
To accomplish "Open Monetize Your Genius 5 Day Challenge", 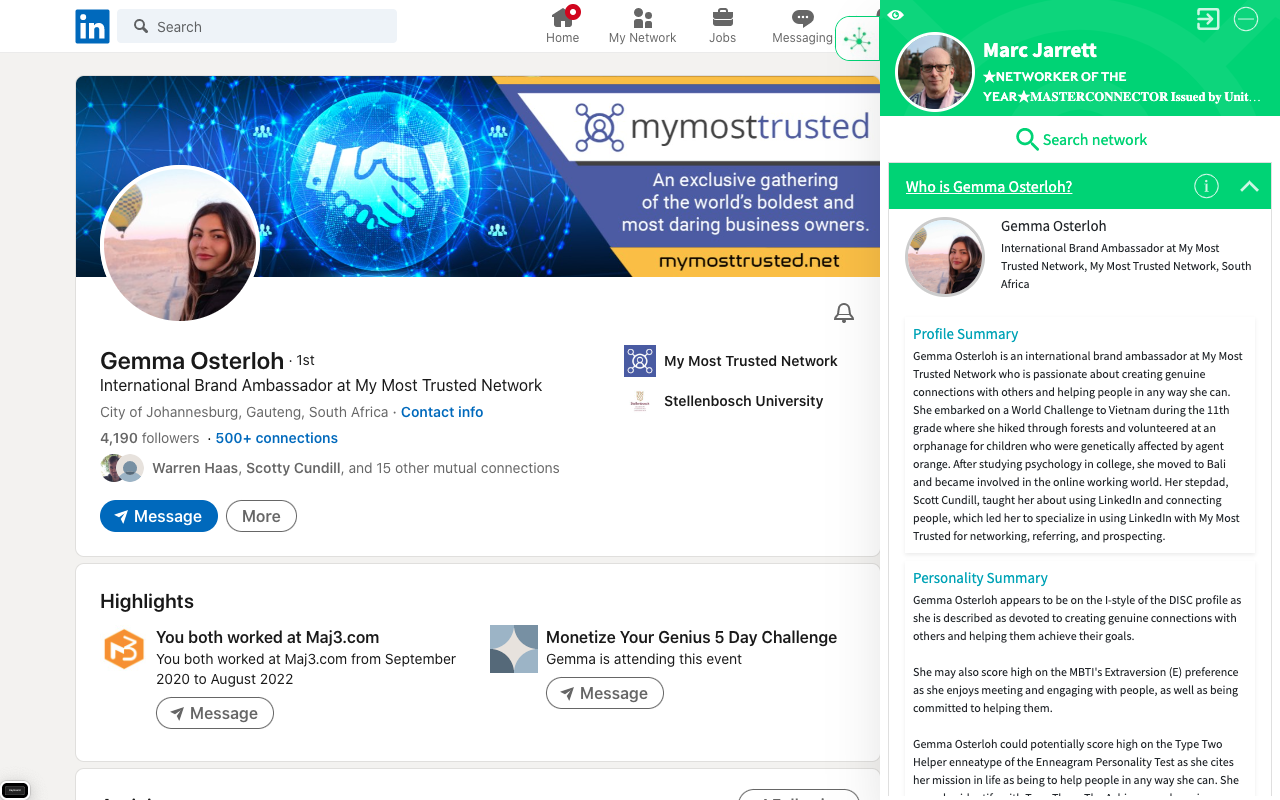I will tap(691, 637).
